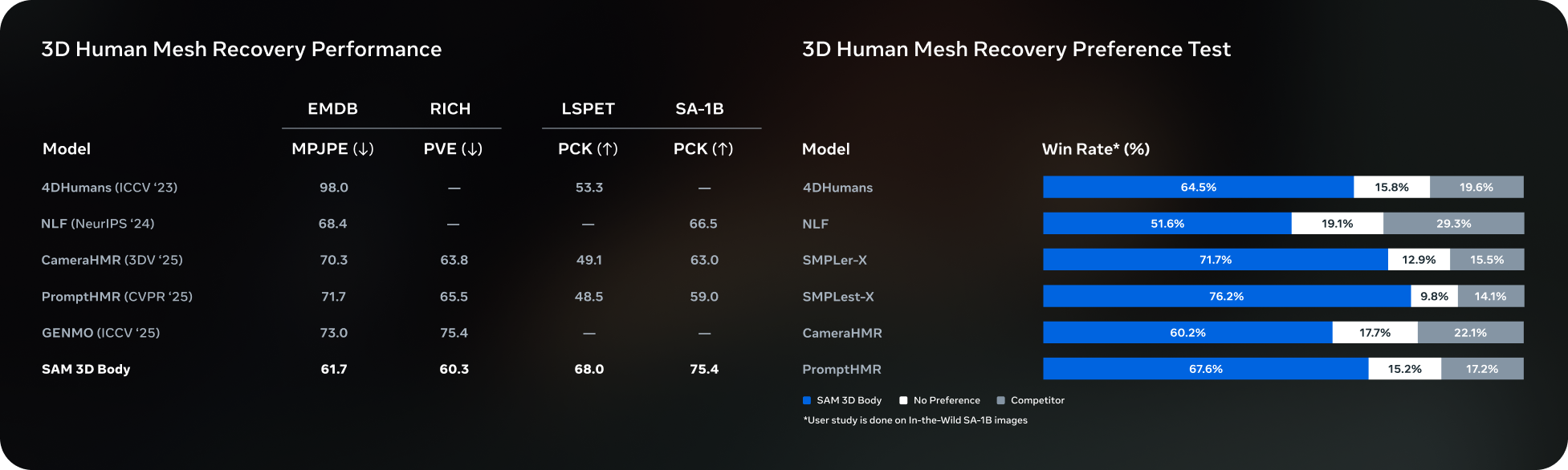Click the EMDB column header
This screenshot has width=1568, height=470.
(332, 109)
